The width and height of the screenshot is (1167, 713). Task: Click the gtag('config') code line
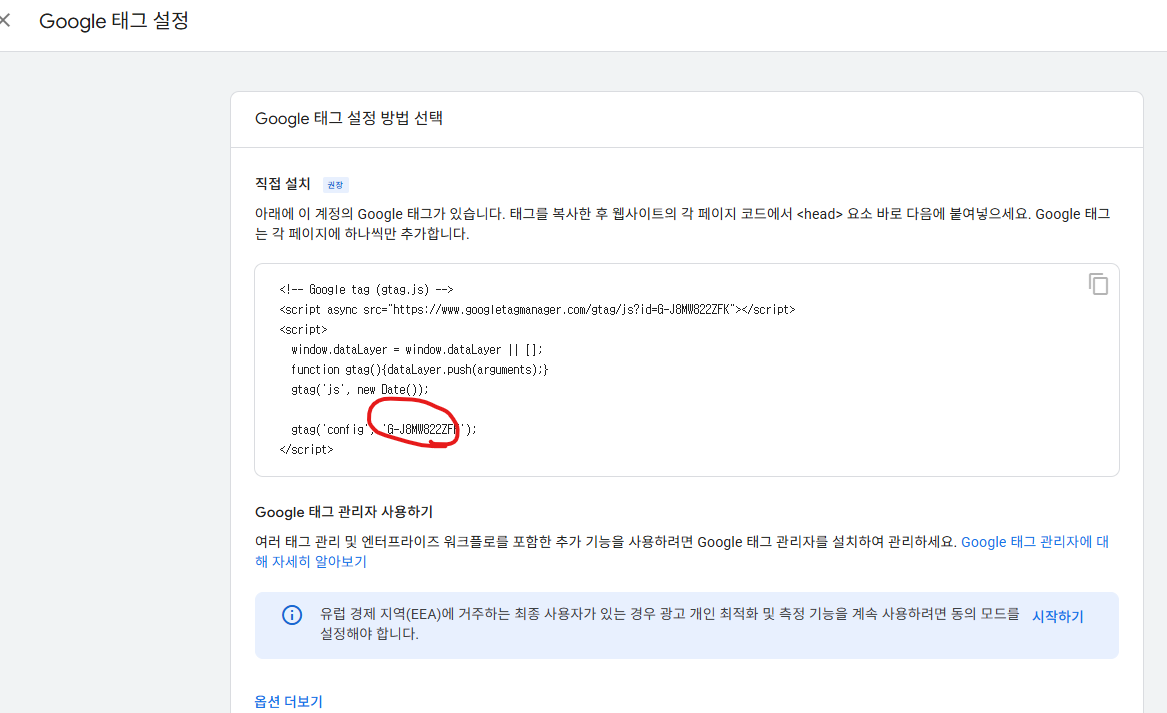pyautogui.click(x=383, y=429)
